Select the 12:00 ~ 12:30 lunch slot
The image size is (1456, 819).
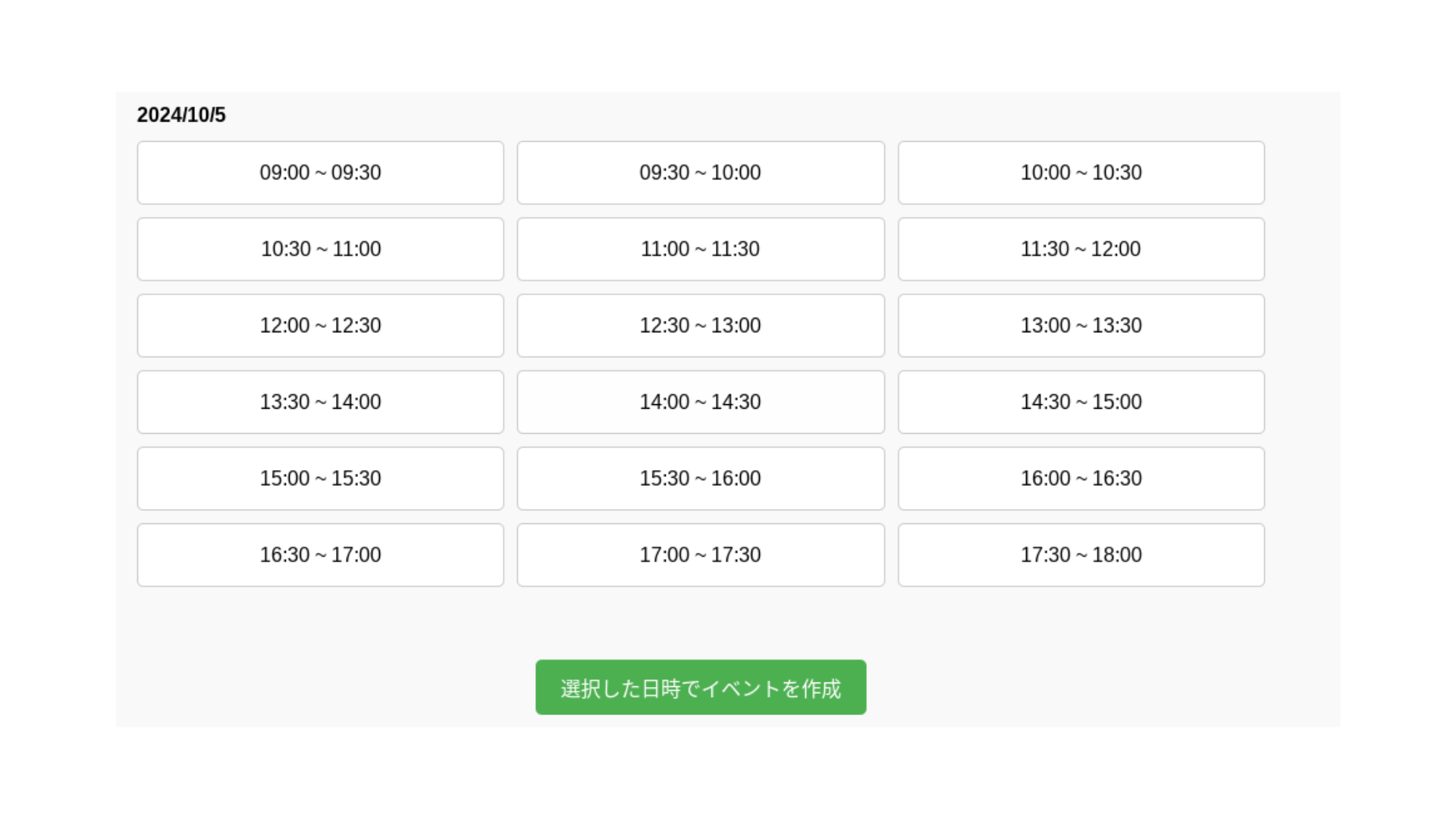(x=320, y=325)
